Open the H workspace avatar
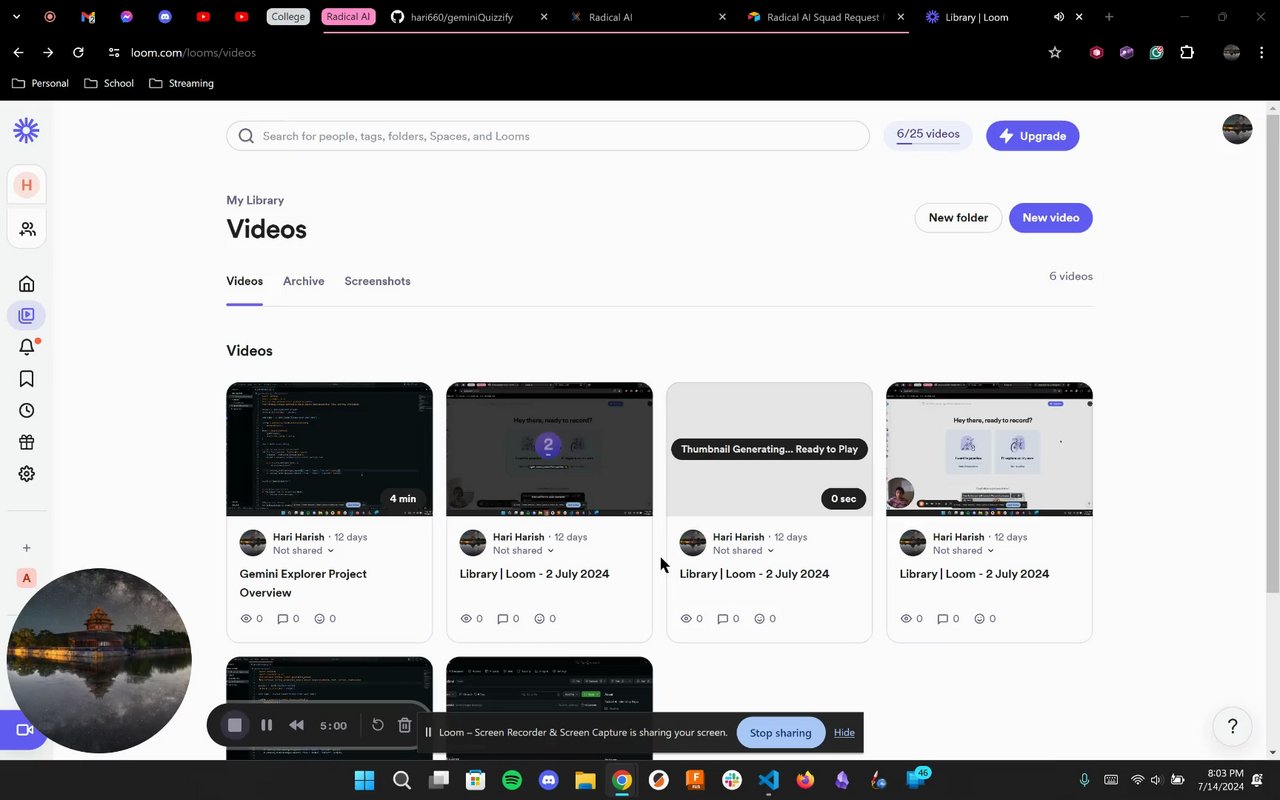Image resolution: width=1280 pixels, height=800 pixels. [27, 185]
